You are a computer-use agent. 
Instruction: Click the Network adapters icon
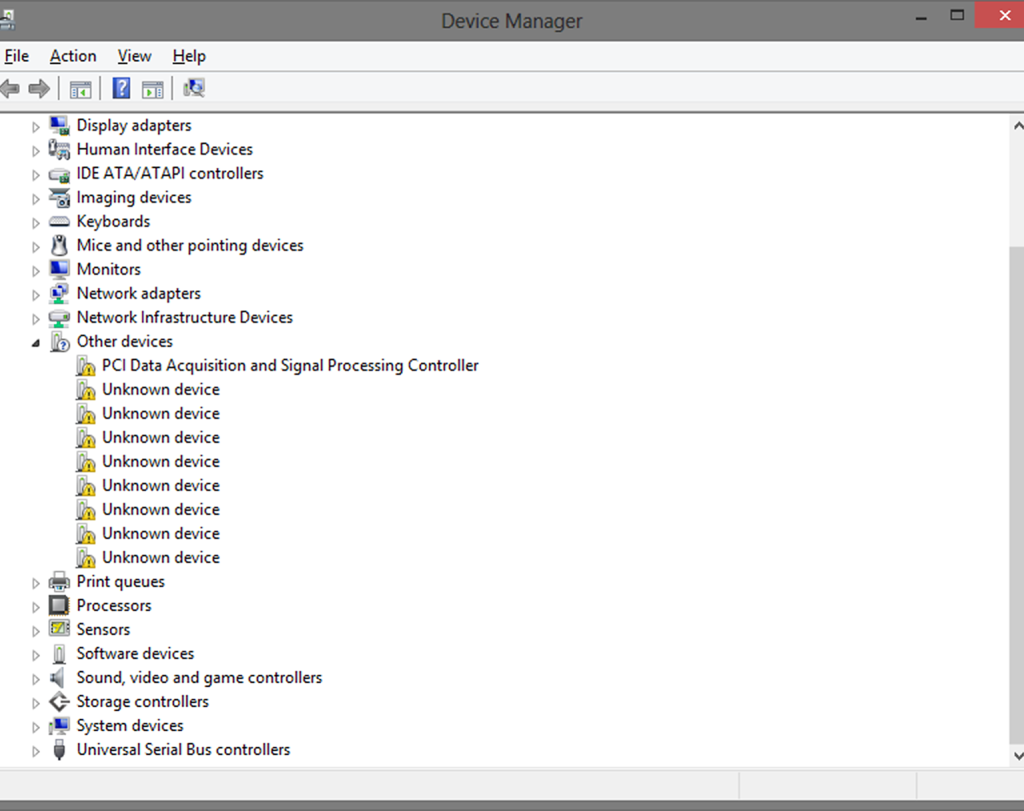tap(59, 294)
